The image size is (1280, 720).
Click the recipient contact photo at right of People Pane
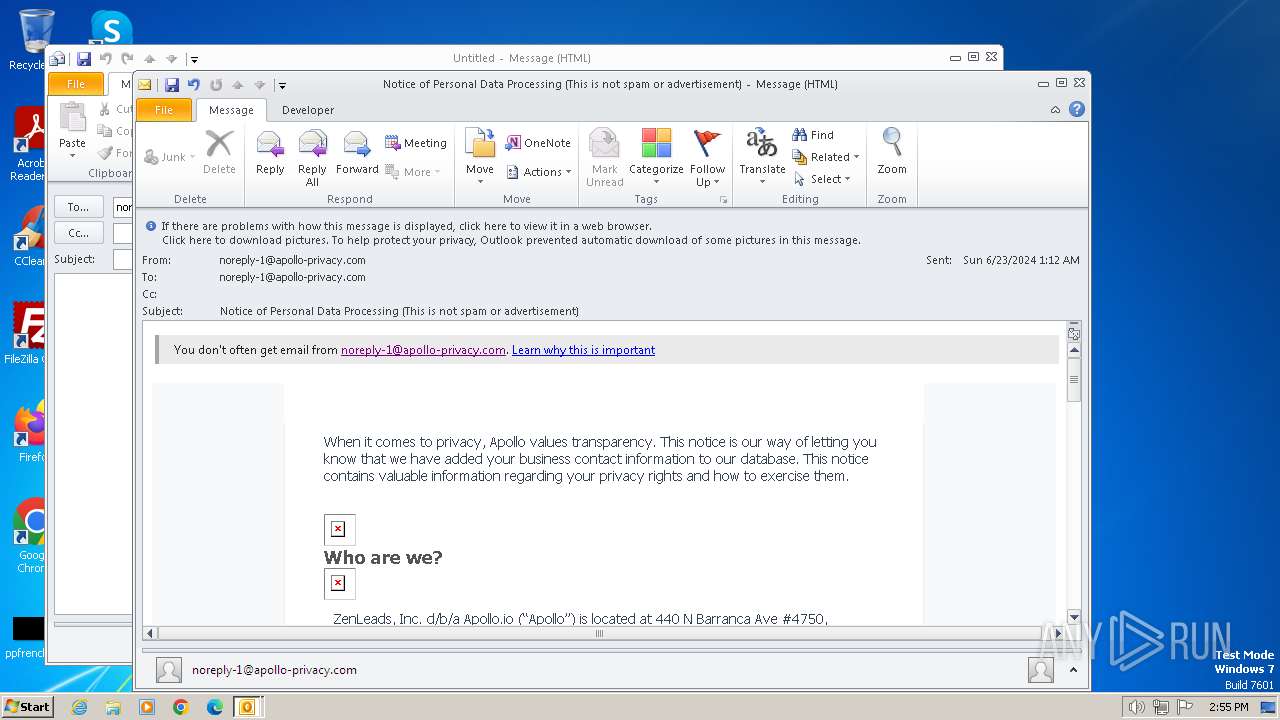1041,670
